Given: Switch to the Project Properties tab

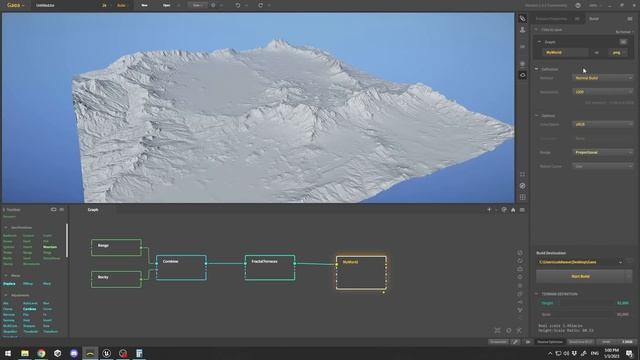Looking at the screenshot, I should point(551,19).
